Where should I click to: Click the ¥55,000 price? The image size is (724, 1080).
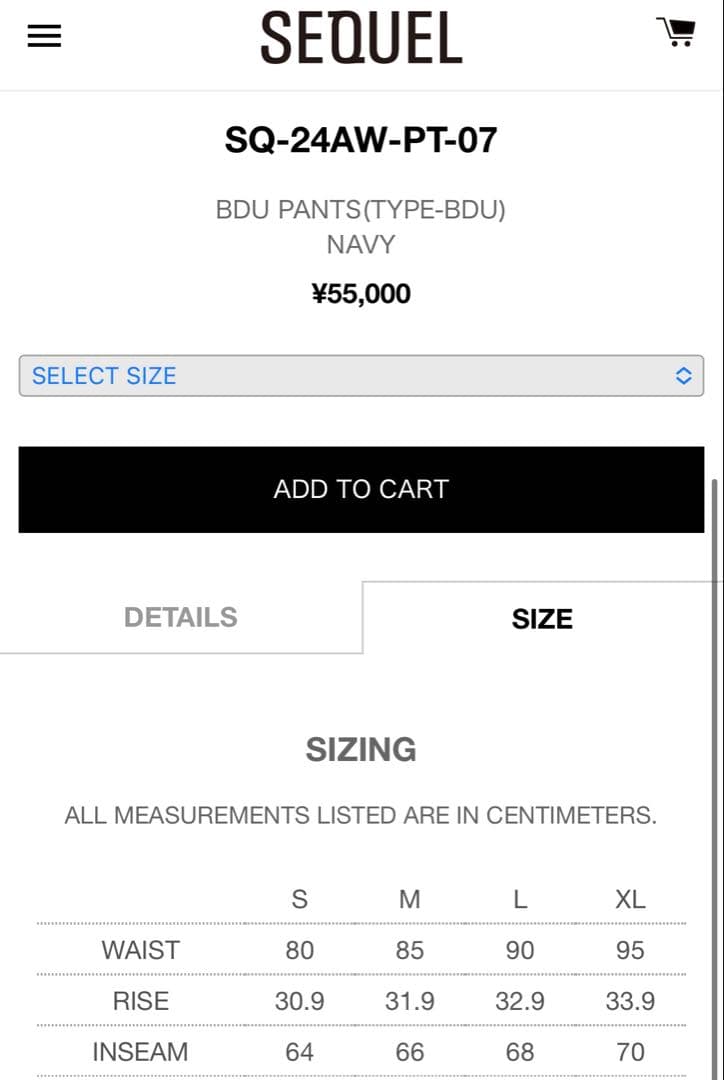(361, 294)
